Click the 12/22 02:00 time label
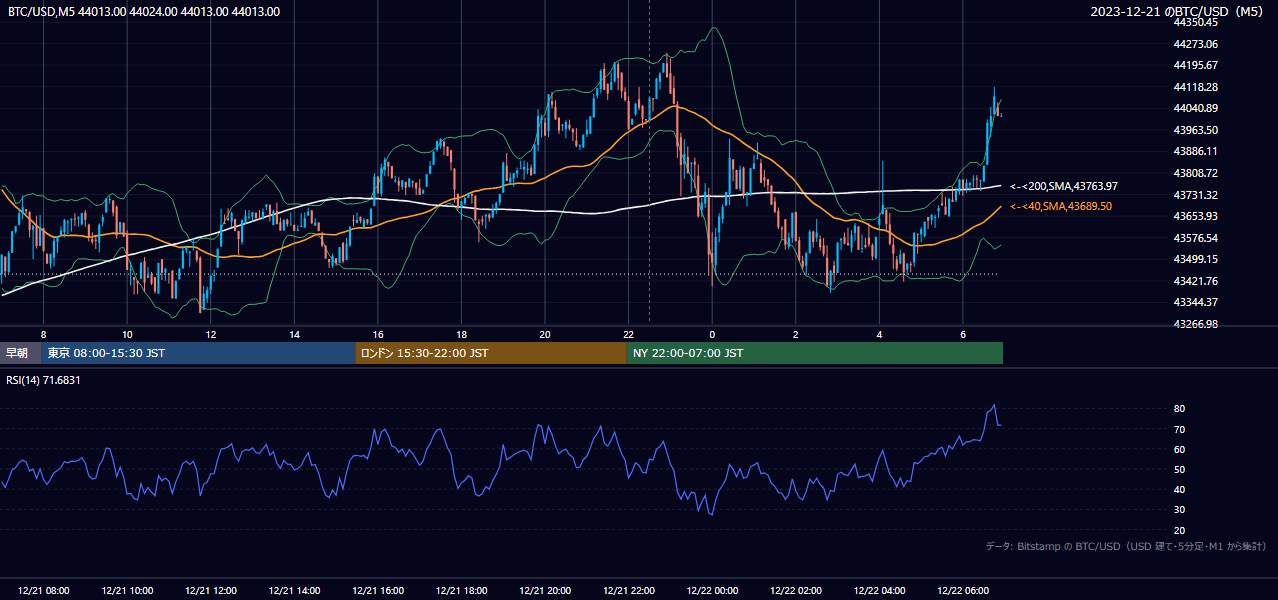 tap(795, 591)
